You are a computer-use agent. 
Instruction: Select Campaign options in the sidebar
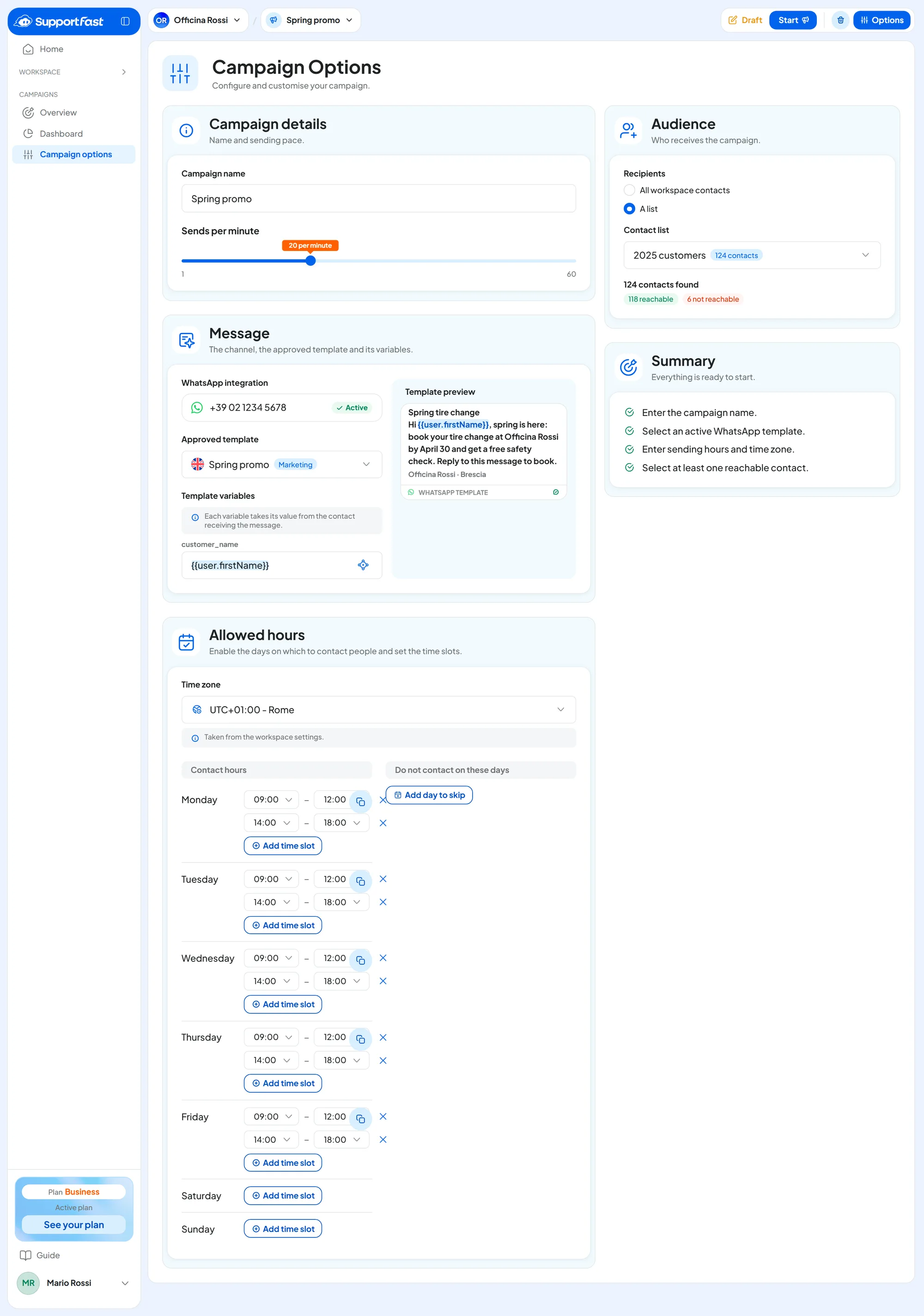[73, 154]
